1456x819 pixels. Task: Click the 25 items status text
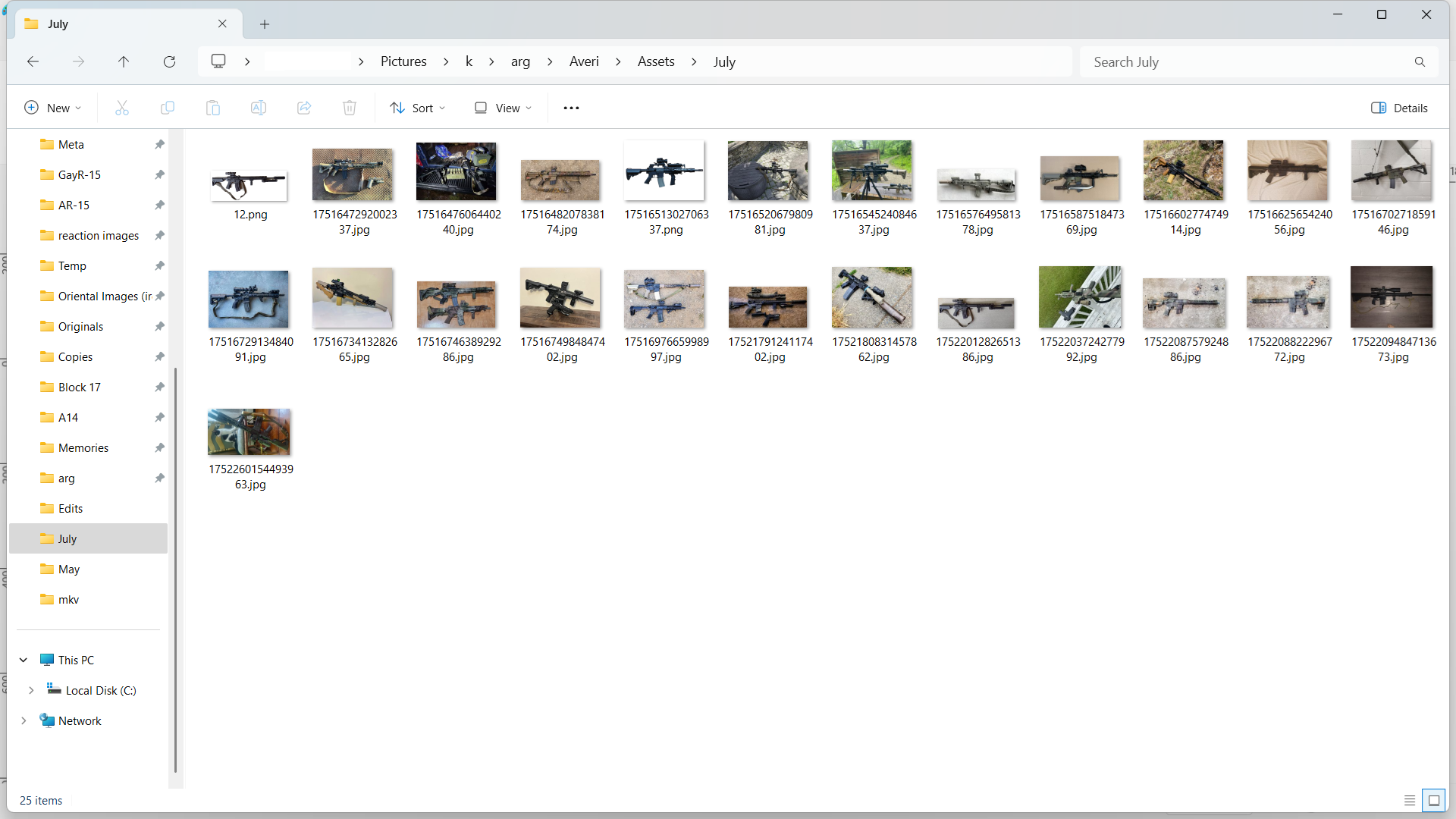tap(41, 800)
